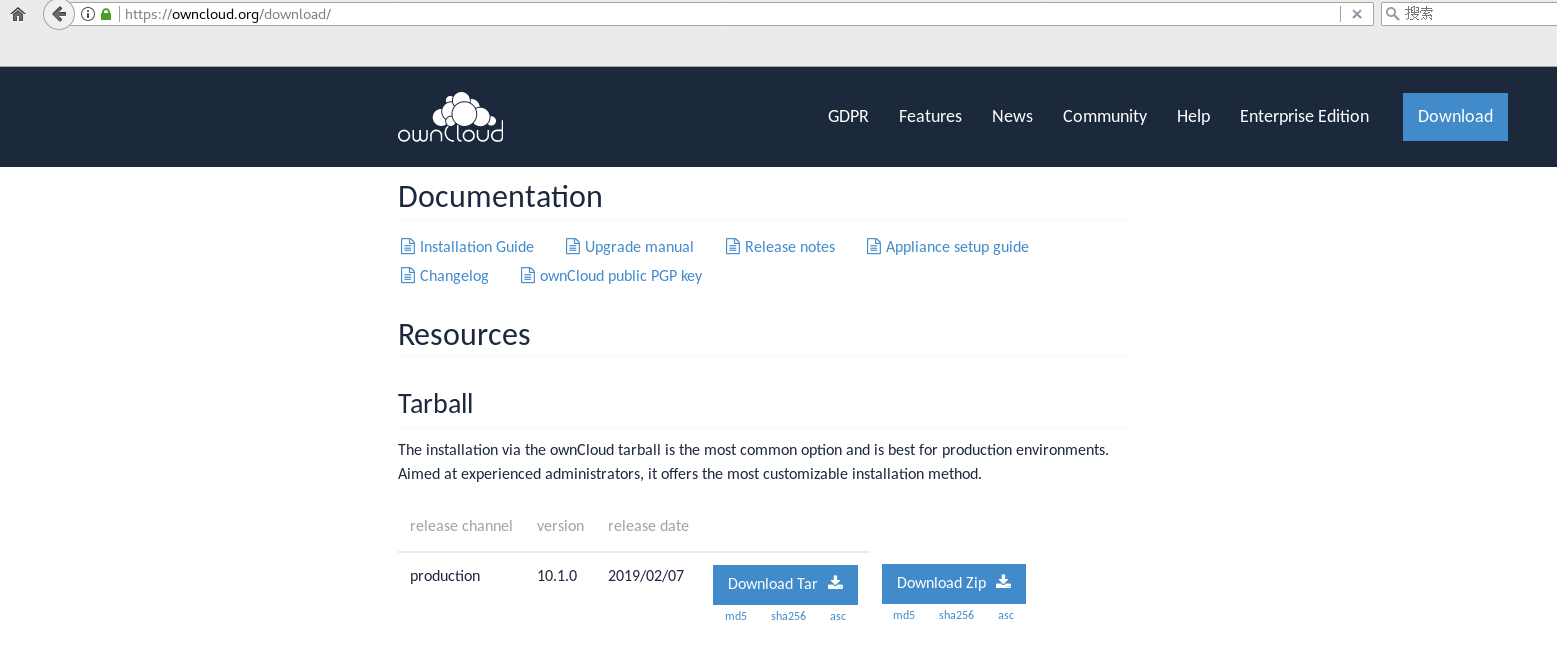Click the Tarball heading

pyautogui.click(x=435, y=404)
